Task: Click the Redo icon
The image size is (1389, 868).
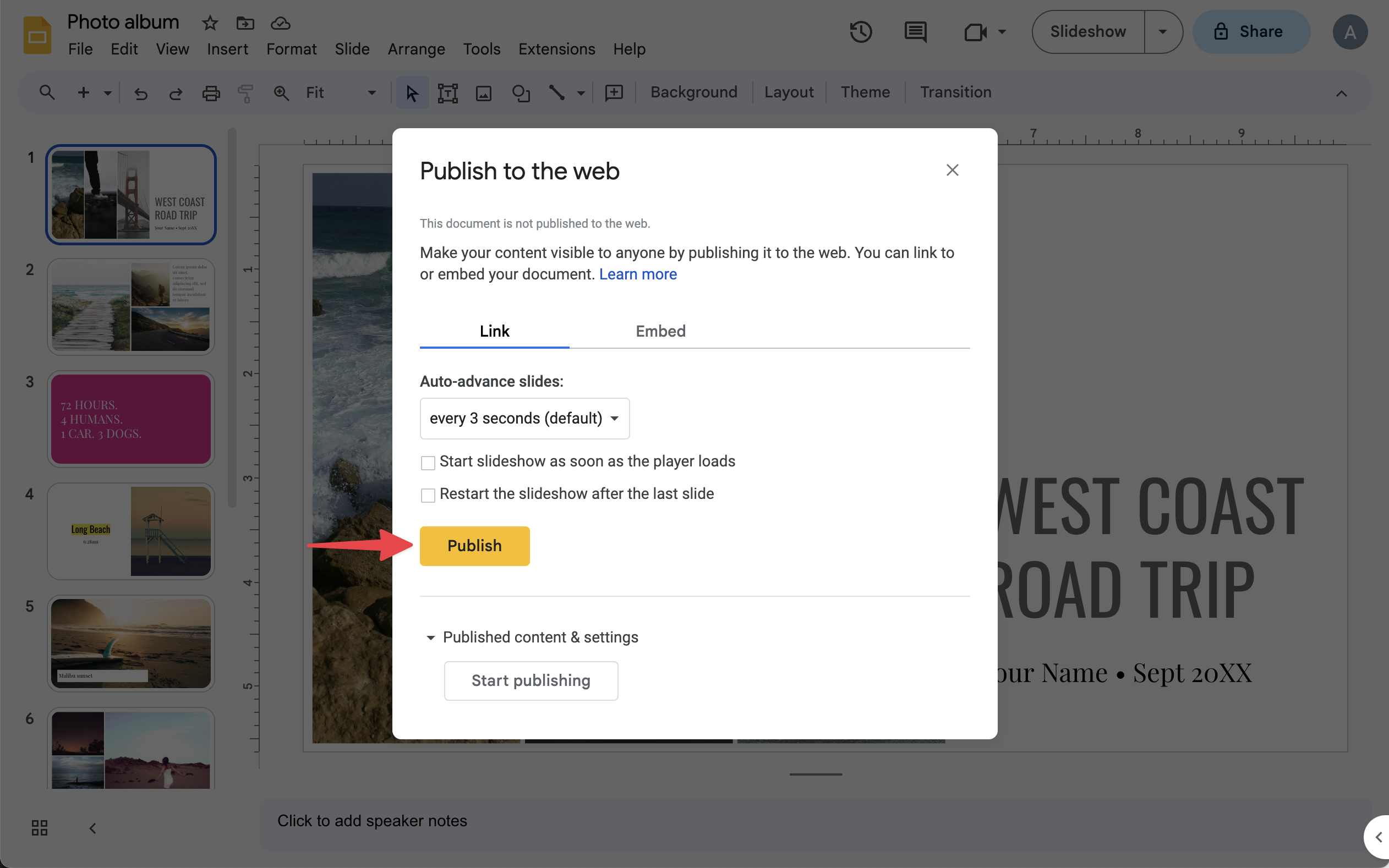Action: tap(176, 92)
